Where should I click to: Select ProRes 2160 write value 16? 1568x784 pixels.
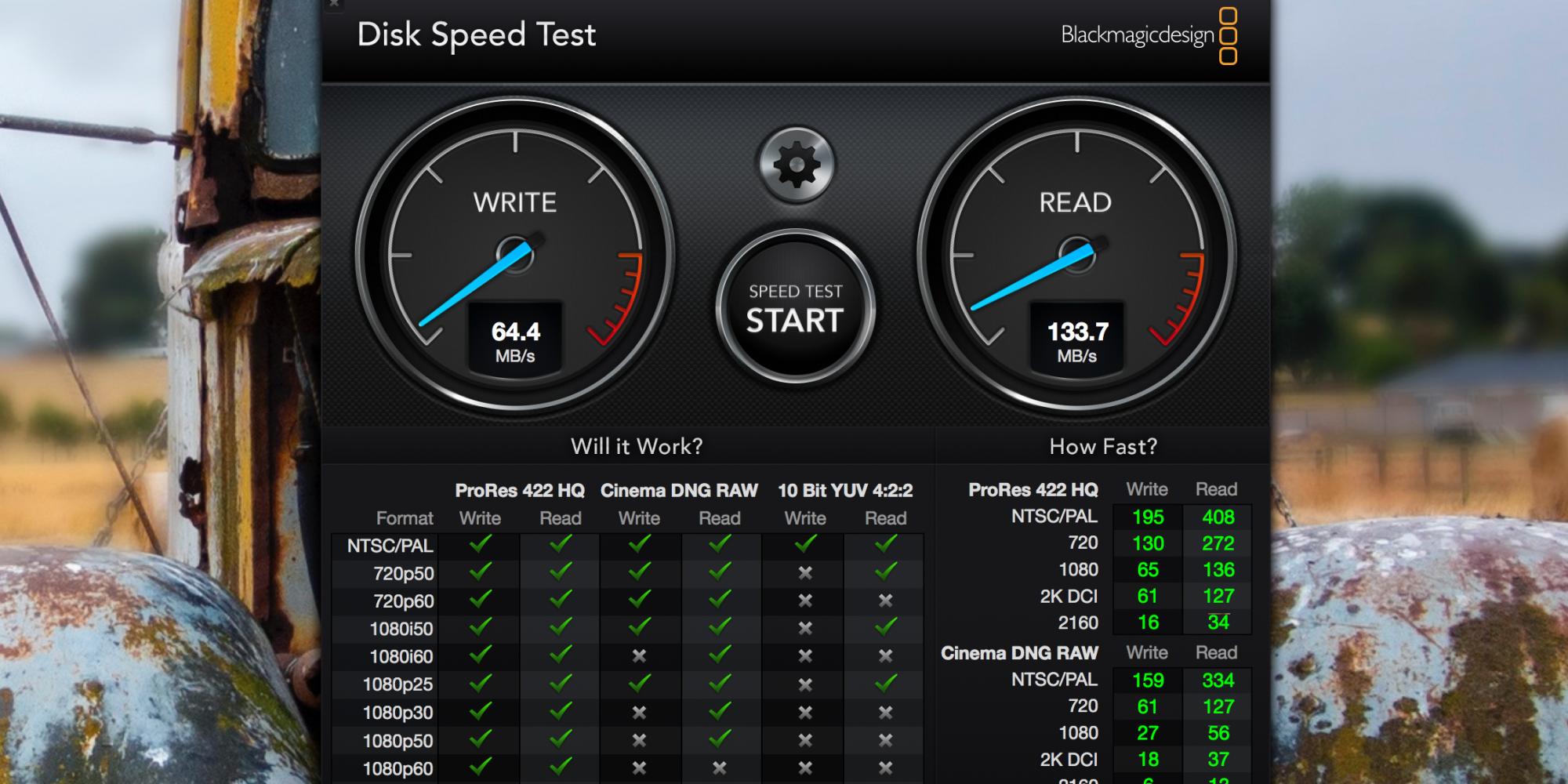[x=1148, y=622]
